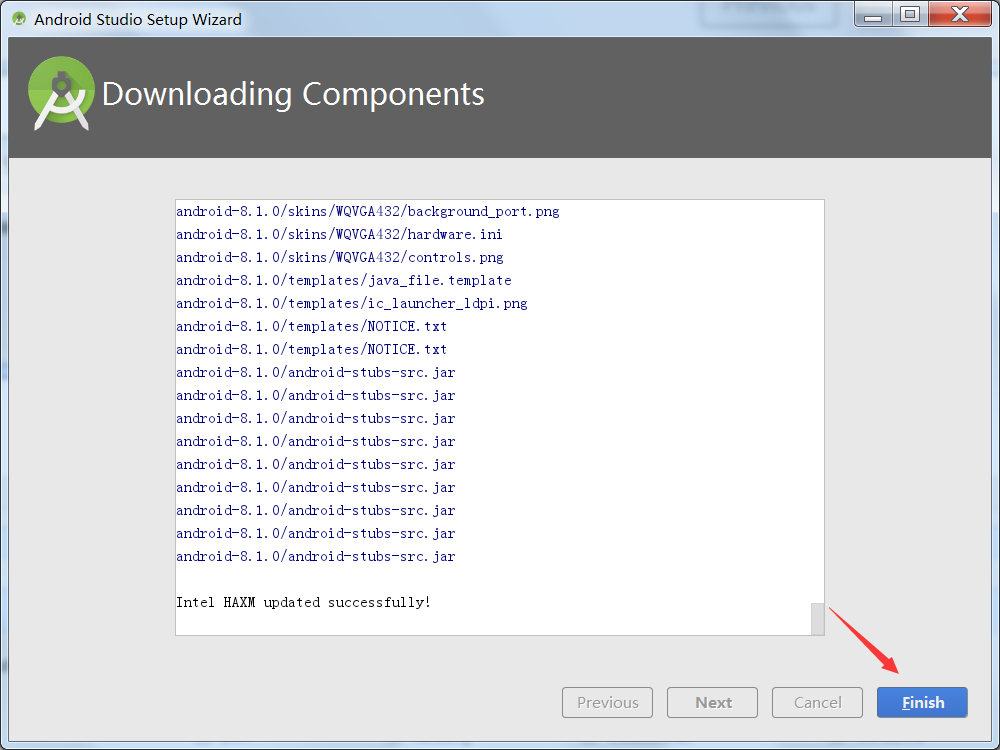
Task: Select the background_port.png log line
Action: tap(368, 211)
